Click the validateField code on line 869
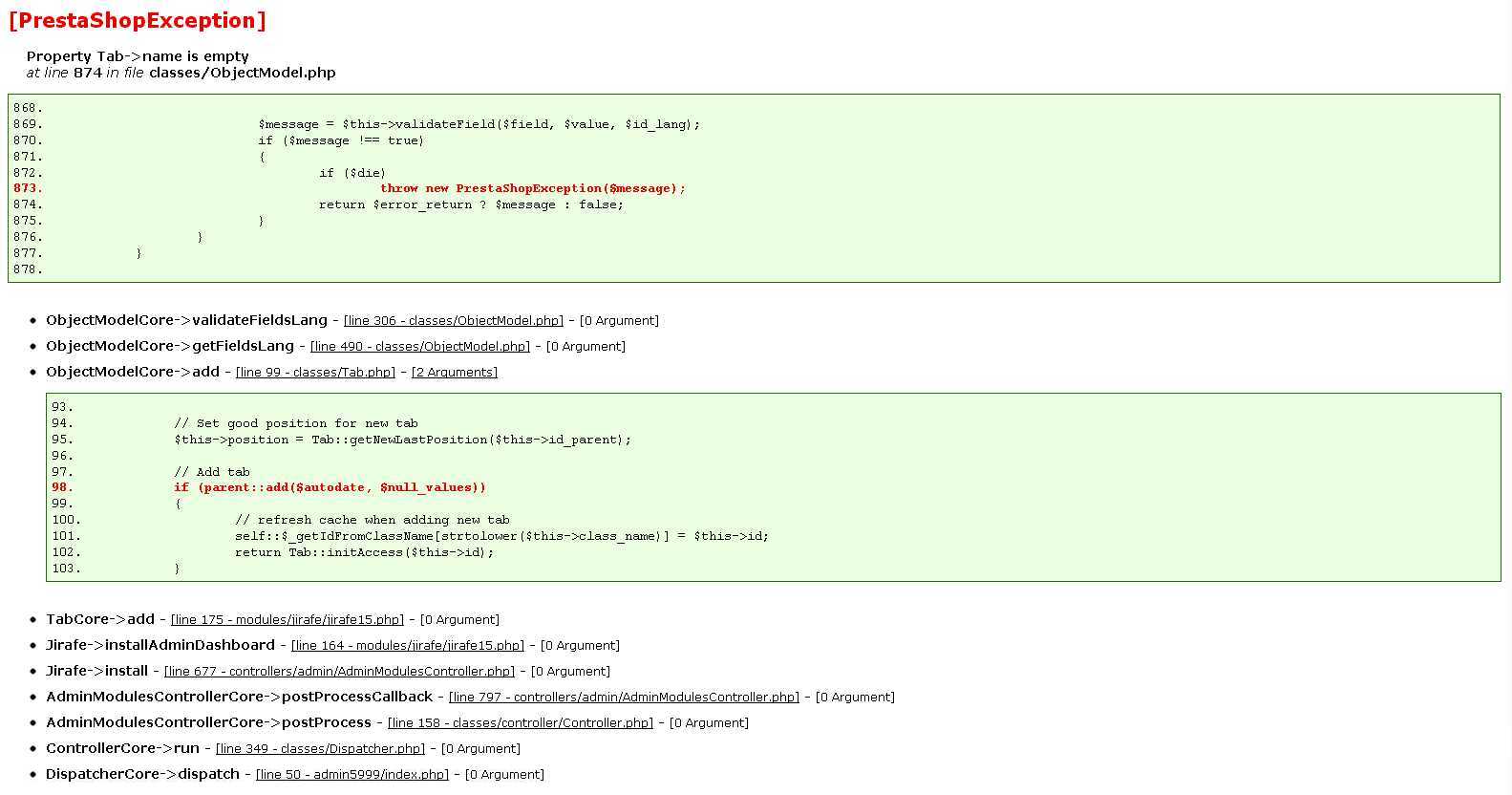Screen dimensions: 1512x795 (x=479, y=124)
